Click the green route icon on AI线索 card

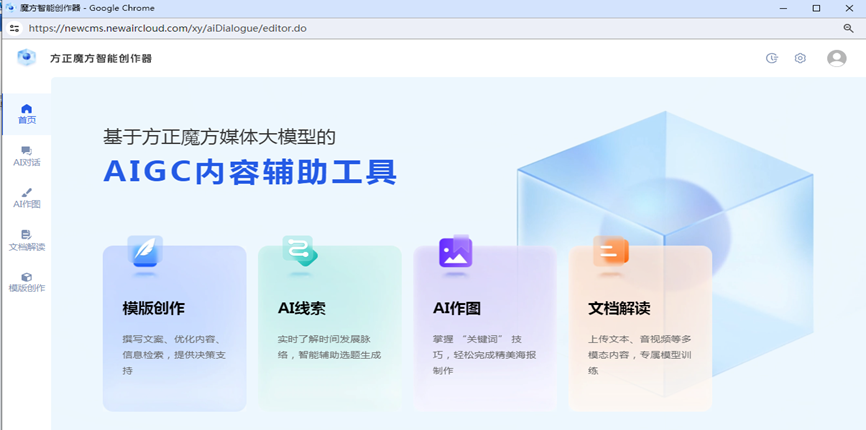300,250
